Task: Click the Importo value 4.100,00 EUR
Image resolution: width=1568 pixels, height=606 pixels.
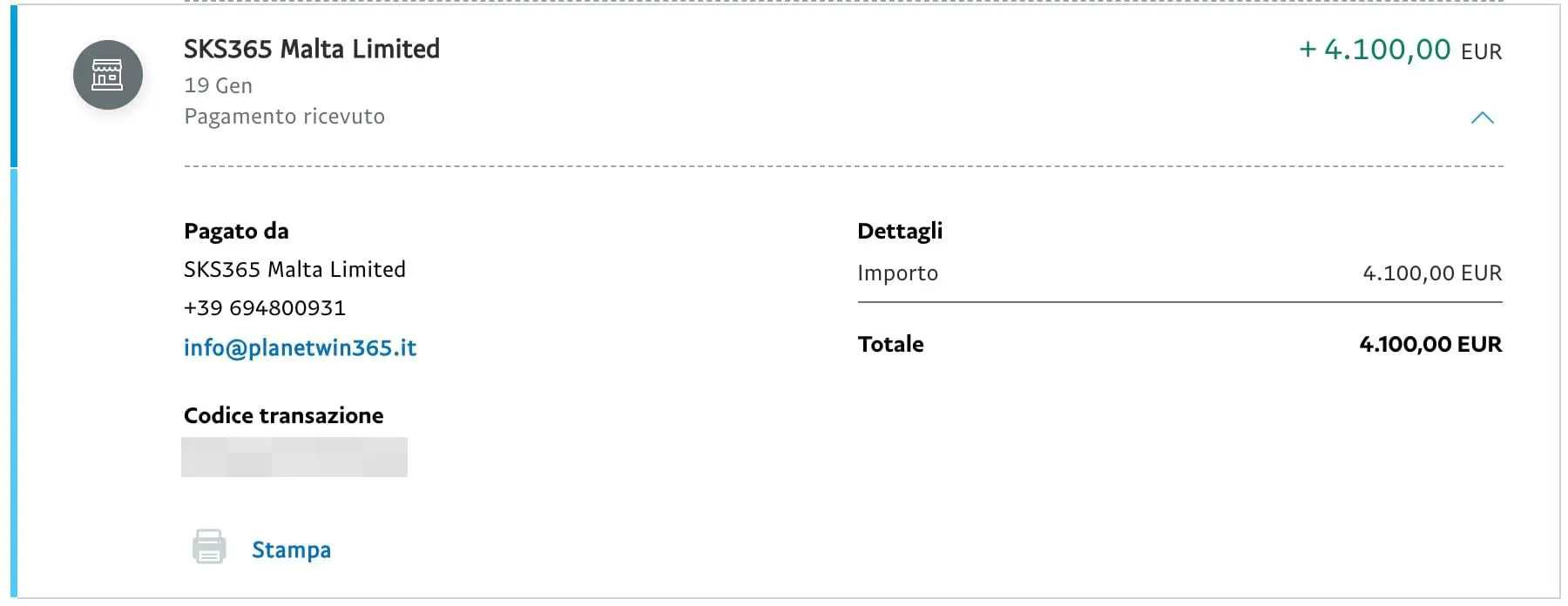Action: click(1432, 273)
